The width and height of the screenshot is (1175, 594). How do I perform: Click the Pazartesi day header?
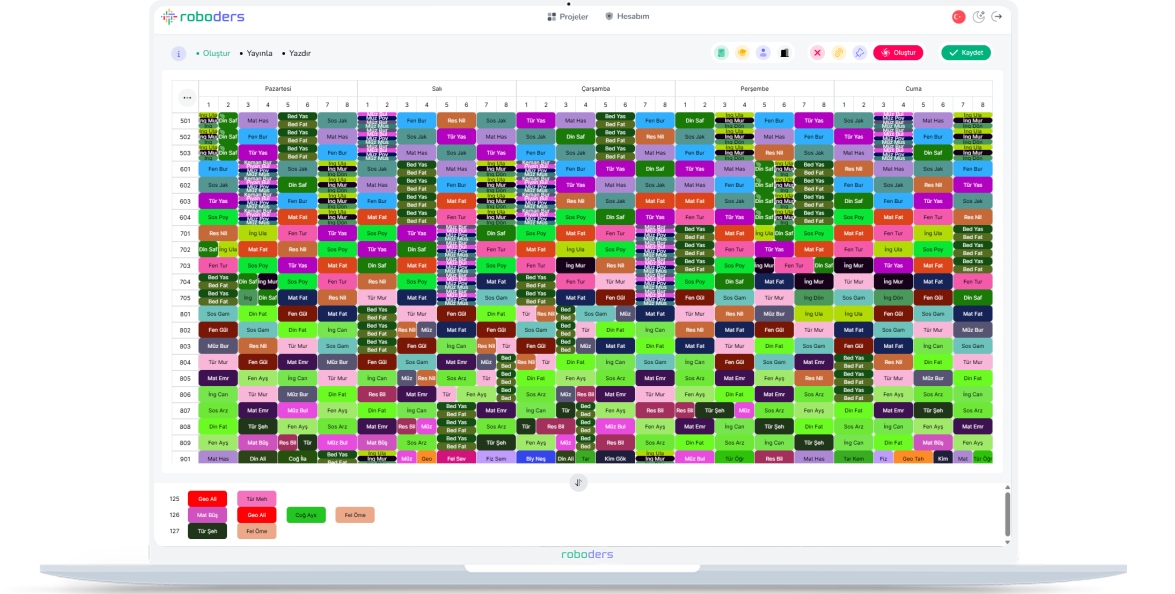(278, 88)
